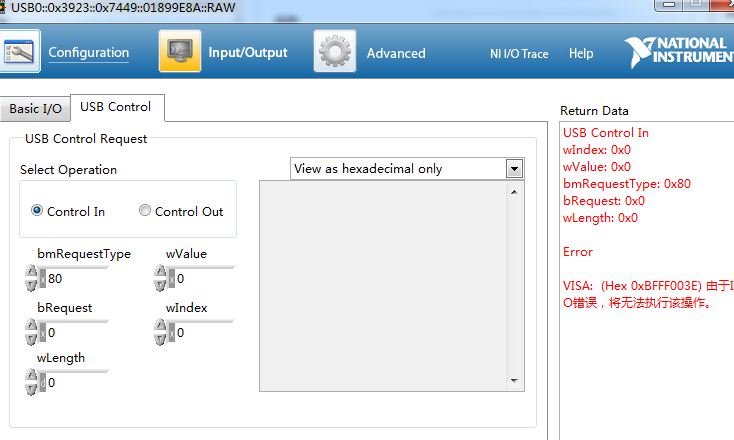The height and width of the screenshot is (440, 734).
Task: Click the wLength stepper arrows
Action: (30, 382)
